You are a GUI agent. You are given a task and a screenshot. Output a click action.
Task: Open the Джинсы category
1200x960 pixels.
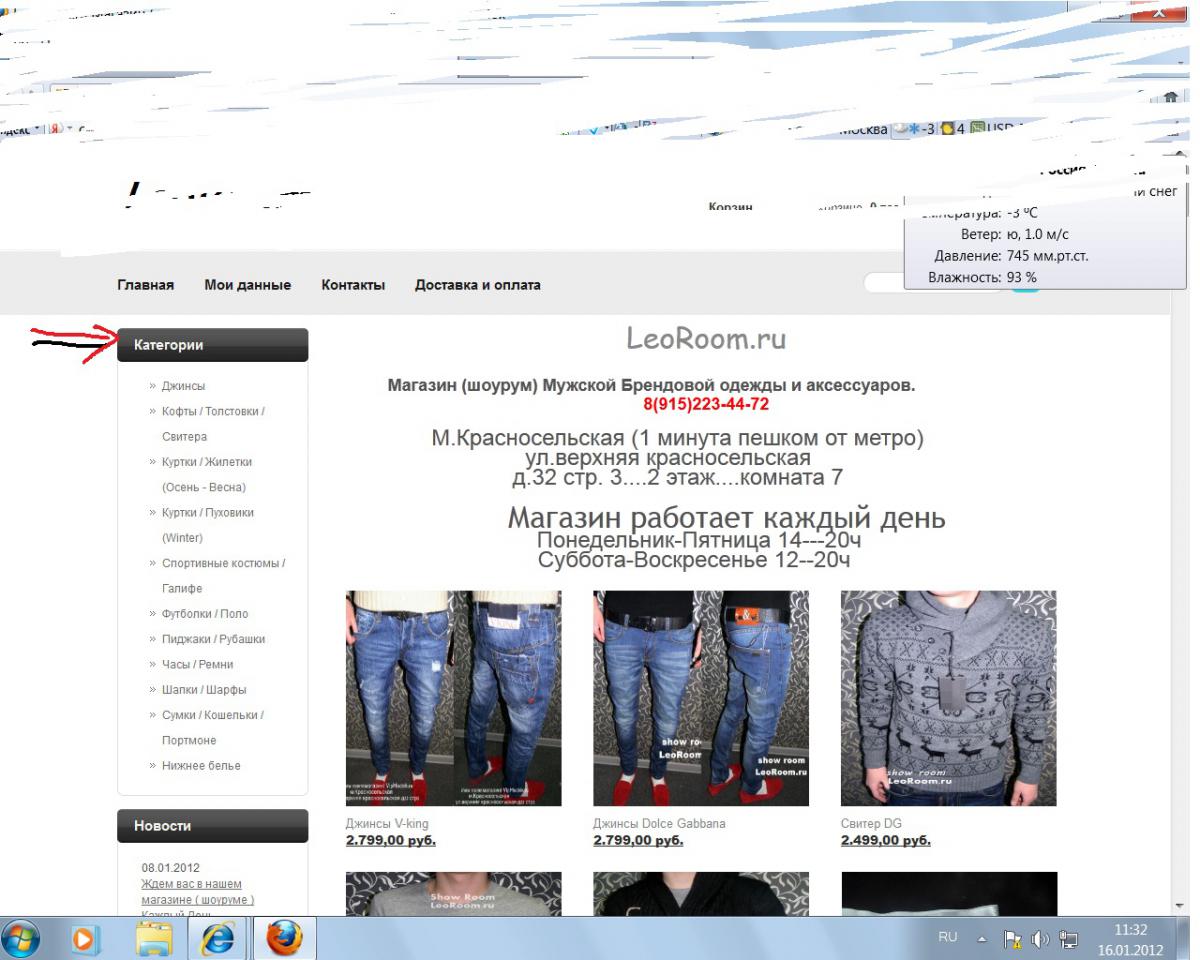184,385
